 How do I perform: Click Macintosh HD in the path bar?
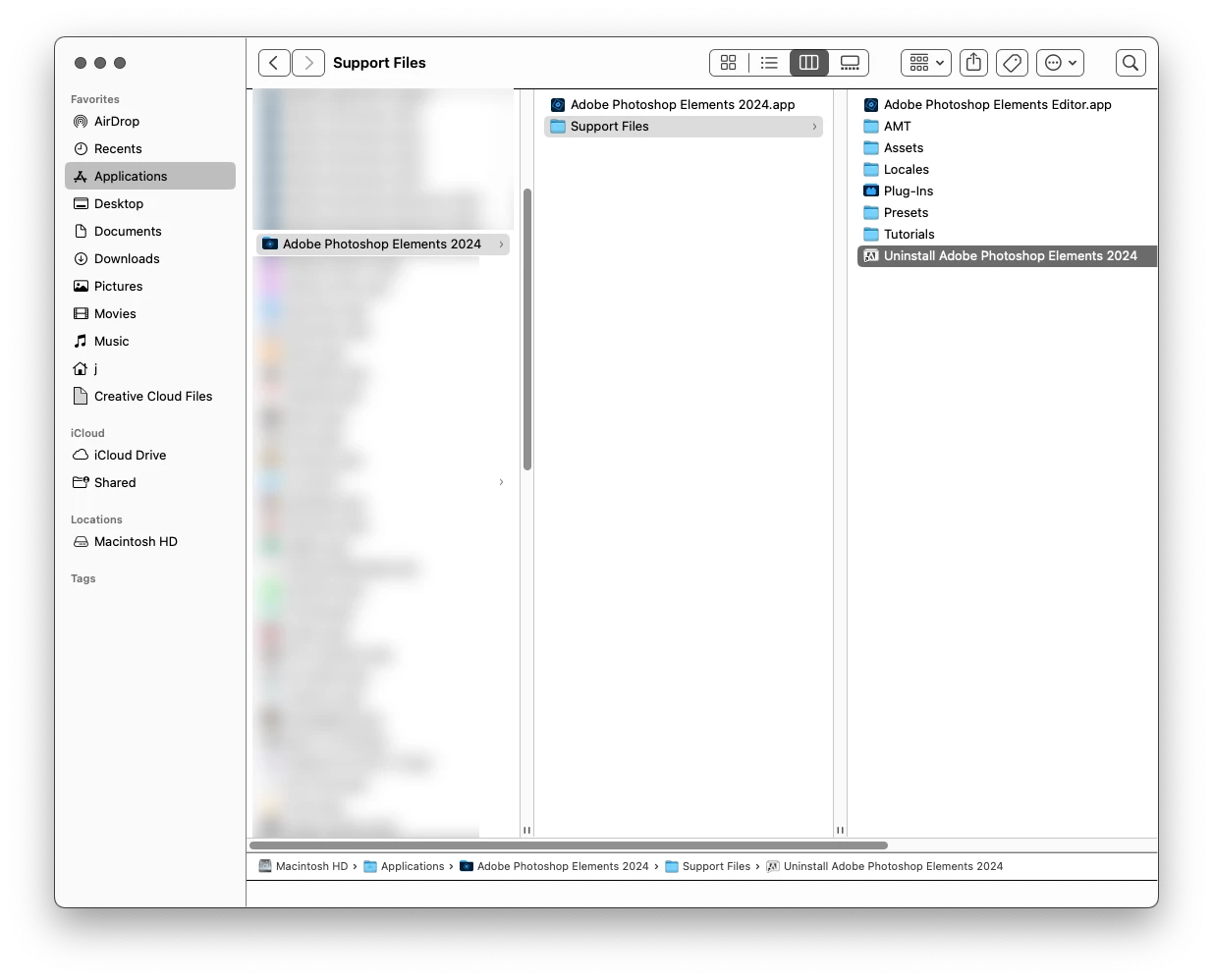[303, 866]
